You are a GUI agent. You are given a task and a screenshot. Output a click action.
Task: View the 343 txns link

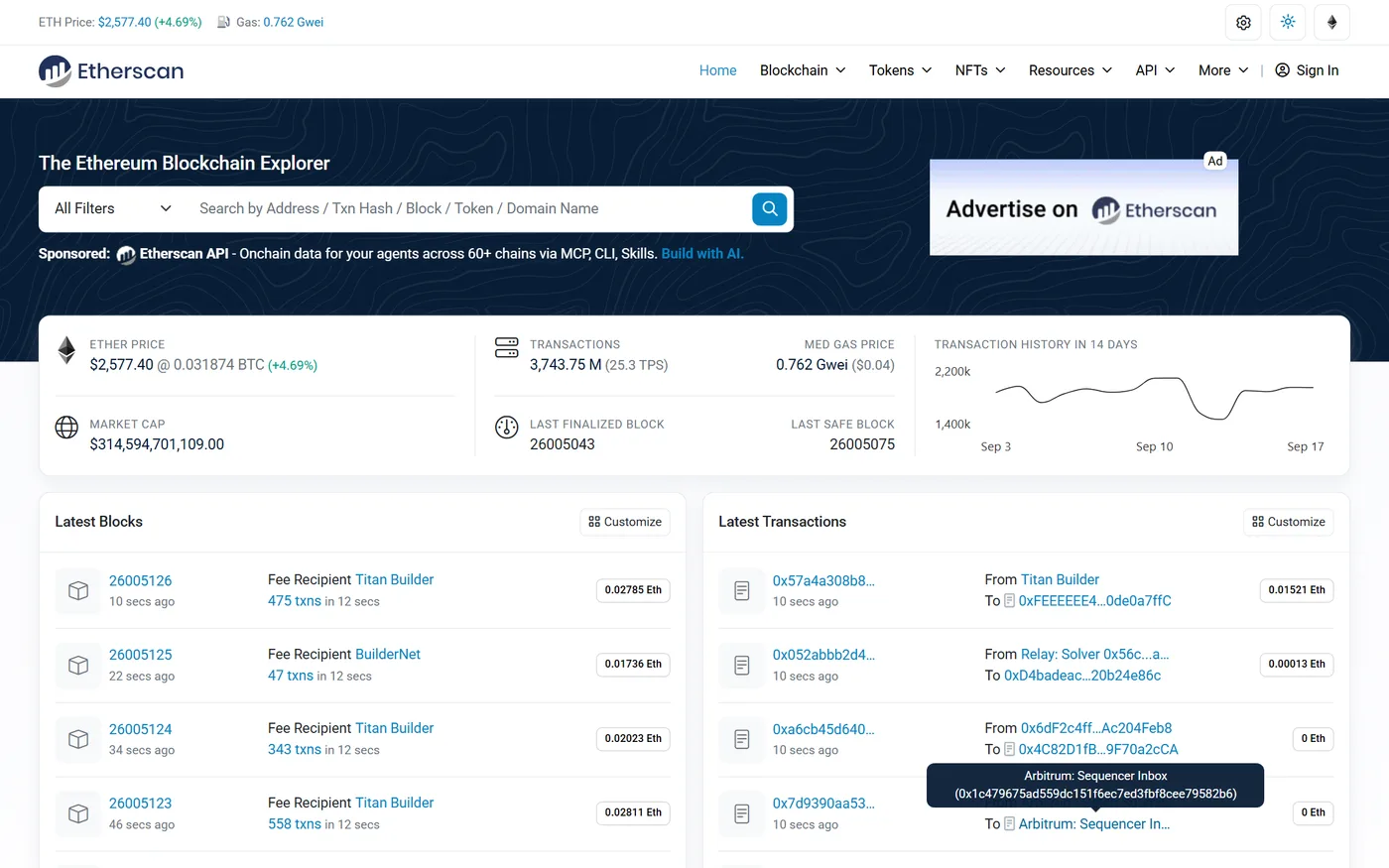tap(295, 750)
